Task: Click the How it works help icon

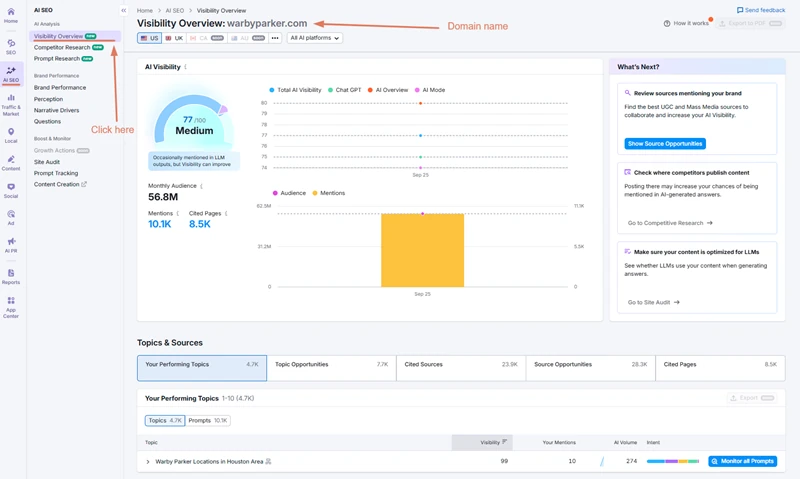Action: click(667, 23)
